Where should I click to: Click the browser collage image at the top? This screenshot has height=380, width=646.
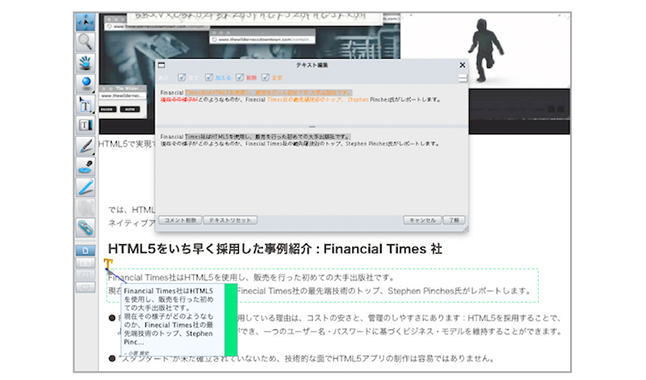coord(250,37)
